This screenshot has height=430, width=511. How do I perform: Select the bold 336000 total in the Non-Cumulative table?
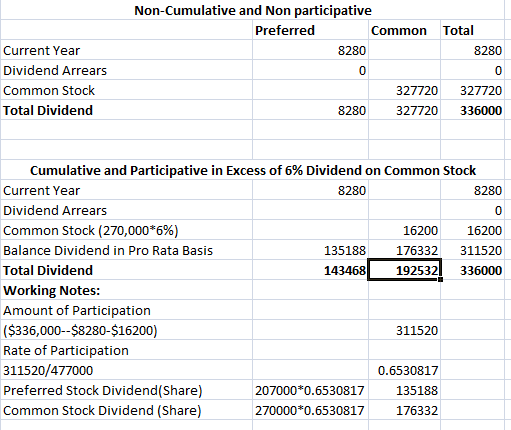(x=472, y=110)
